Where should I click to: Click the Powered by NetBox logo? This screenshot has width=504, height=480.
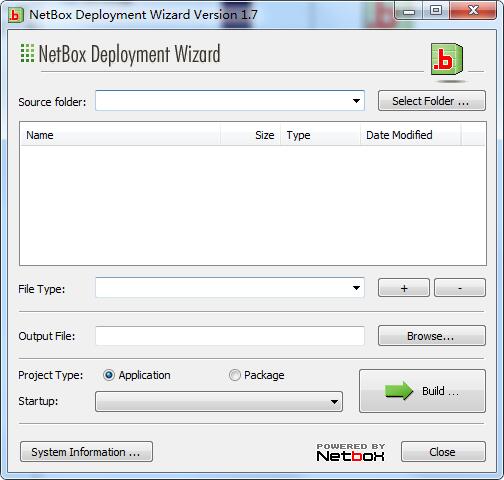coord(350,452)
